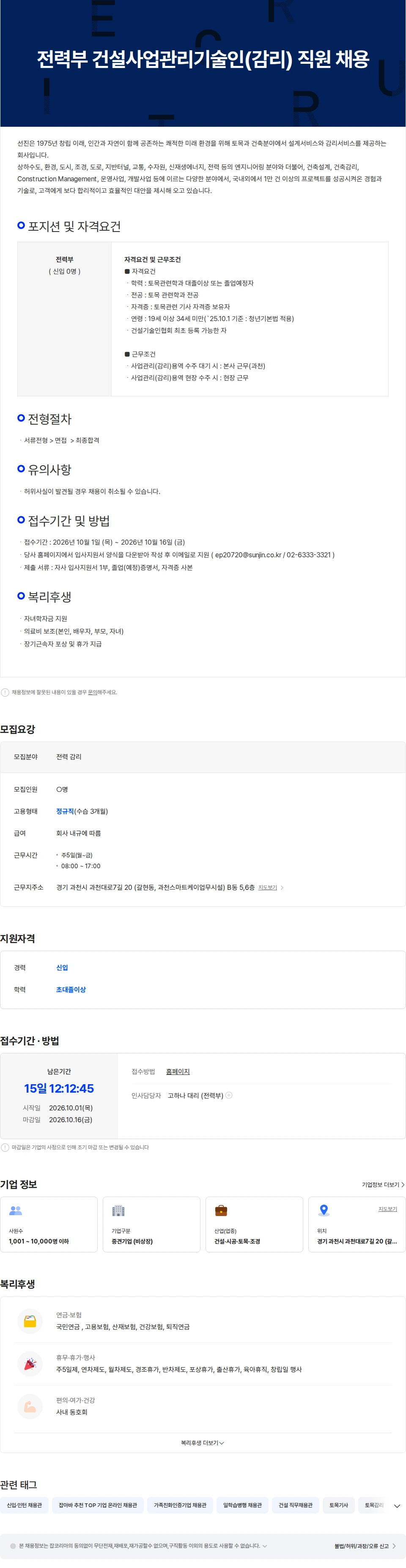Click the grey dot icon before 본 채용정보는

click(13, 1546)
